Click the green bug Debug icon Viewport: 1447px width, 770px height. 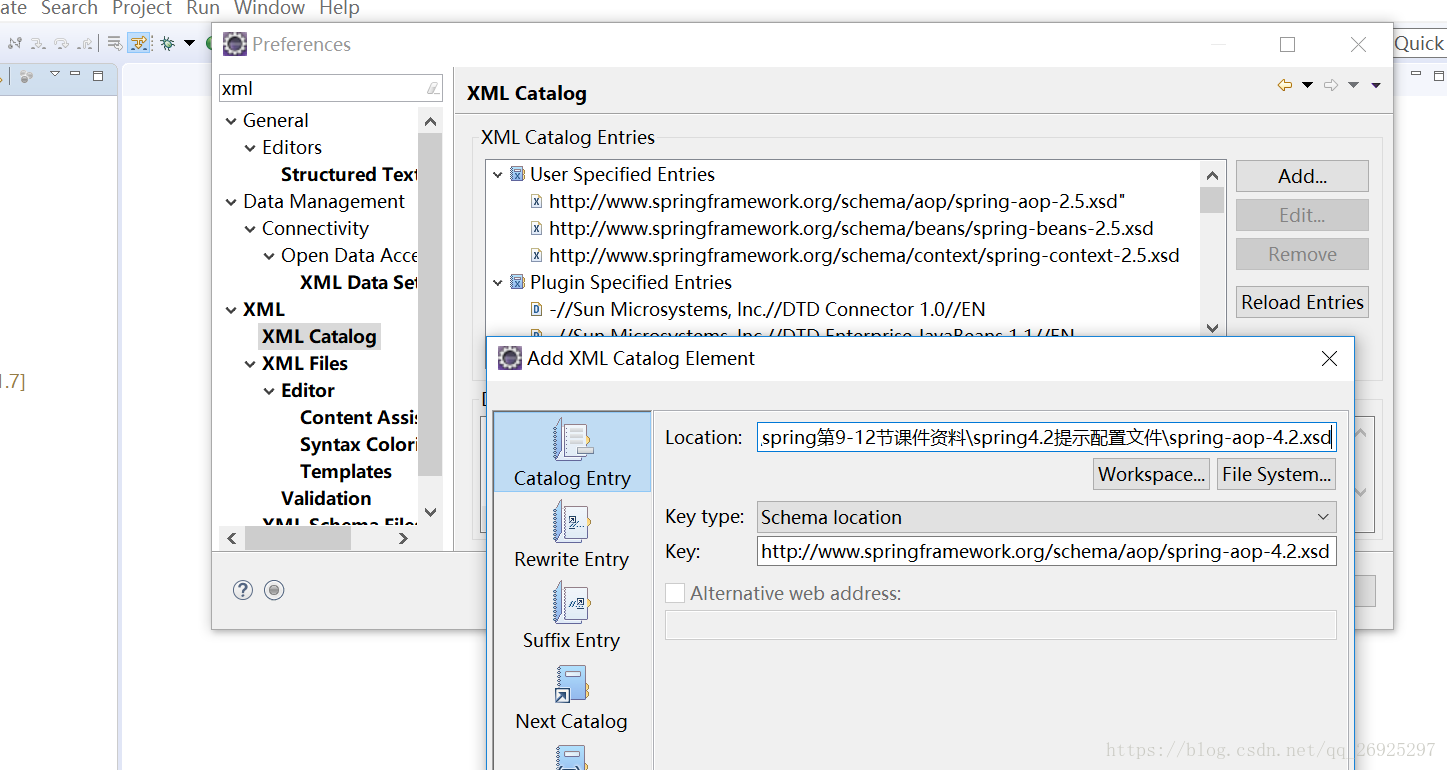[x=167, y=43]
